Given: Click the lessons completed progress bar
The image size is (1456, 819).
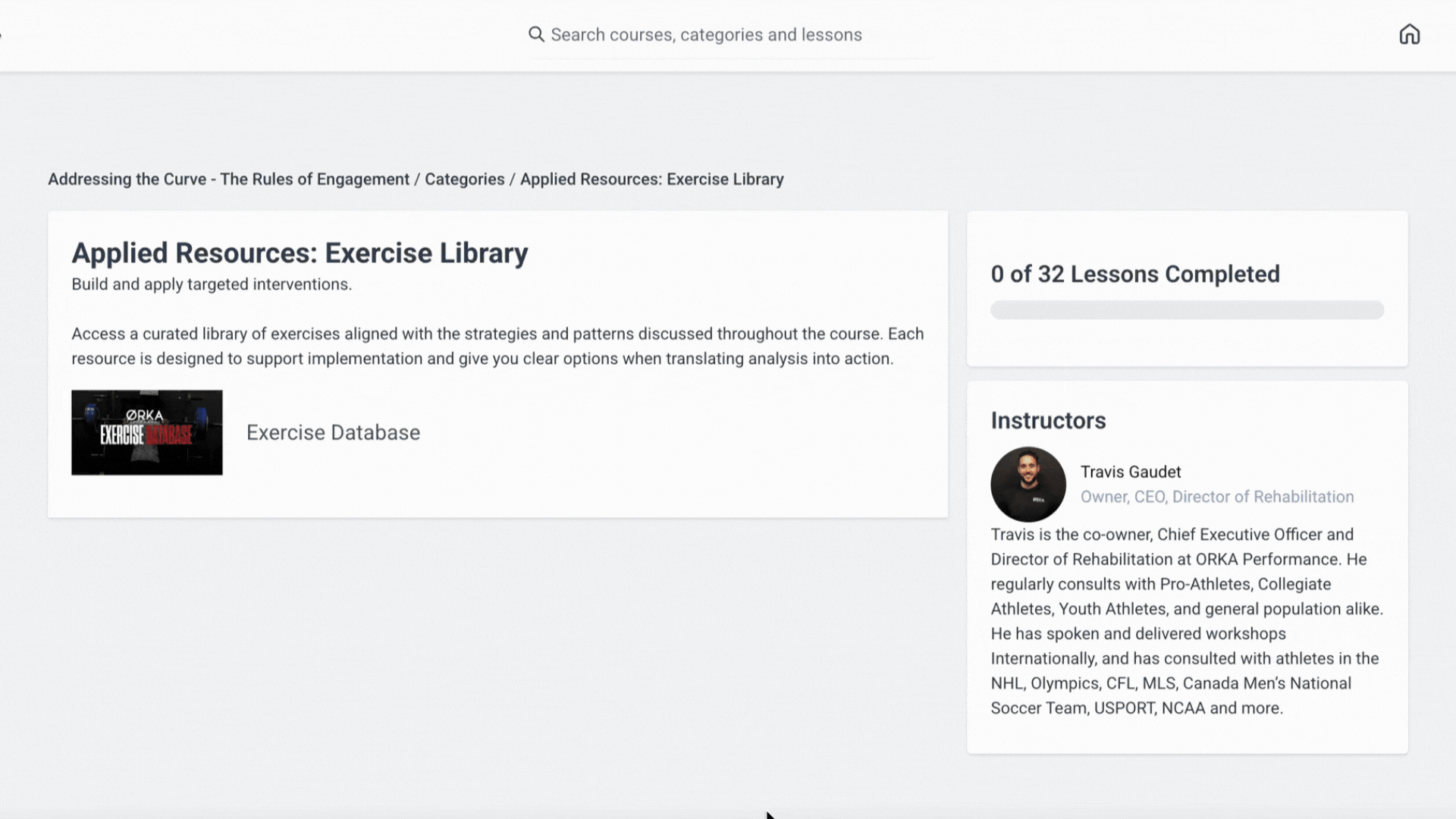Looking at the screenshot, I should click(1187, 309).
